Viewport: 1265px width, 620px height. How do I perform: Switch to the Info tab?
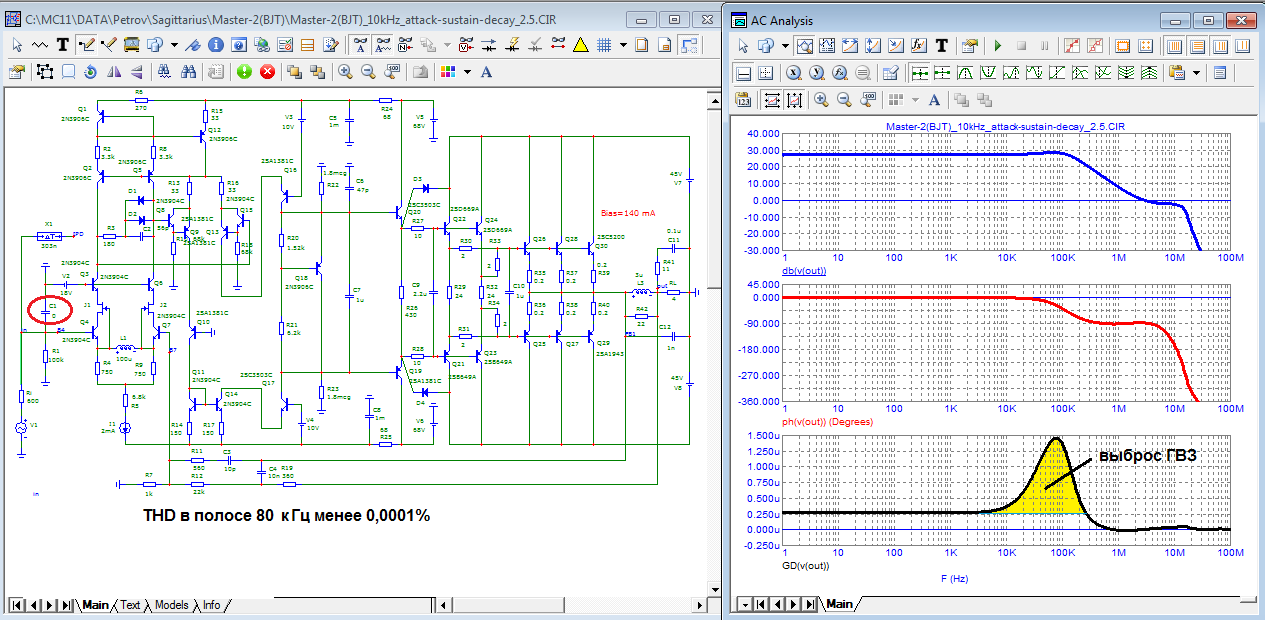click(x=211, y=605)
